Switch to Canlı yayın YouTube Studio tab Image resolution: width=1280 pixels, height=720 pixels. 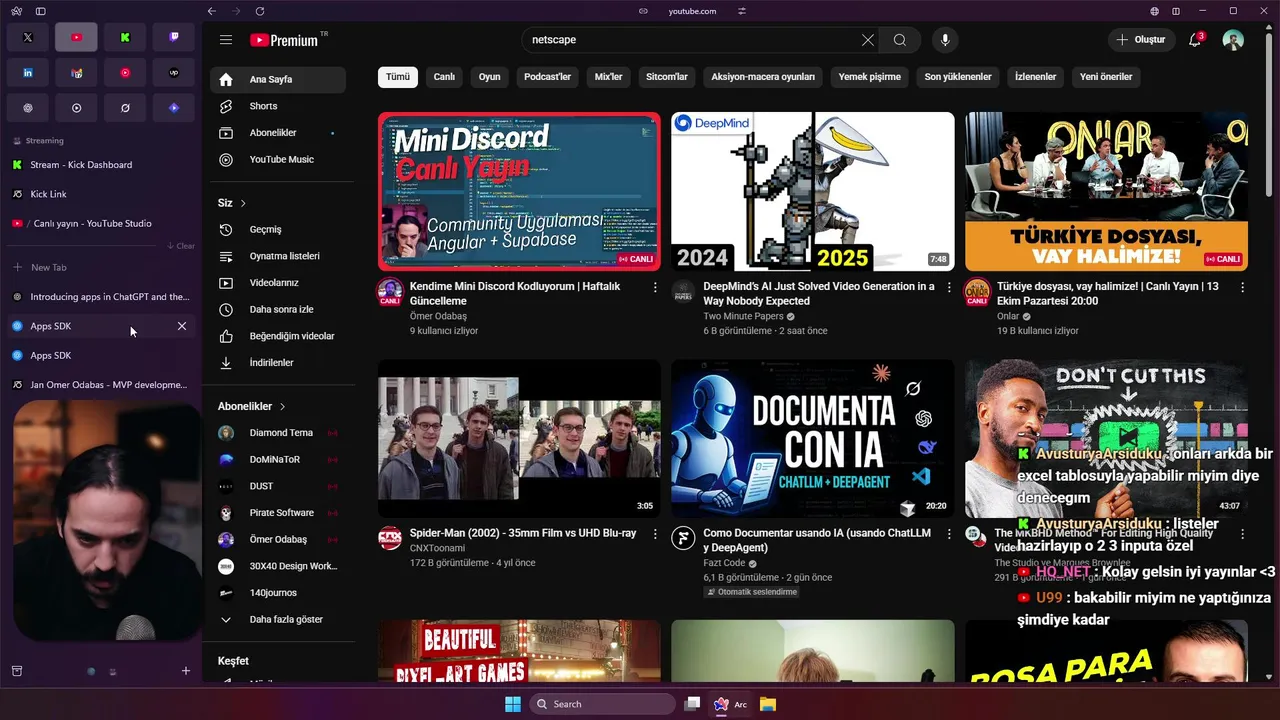(100, 223)
